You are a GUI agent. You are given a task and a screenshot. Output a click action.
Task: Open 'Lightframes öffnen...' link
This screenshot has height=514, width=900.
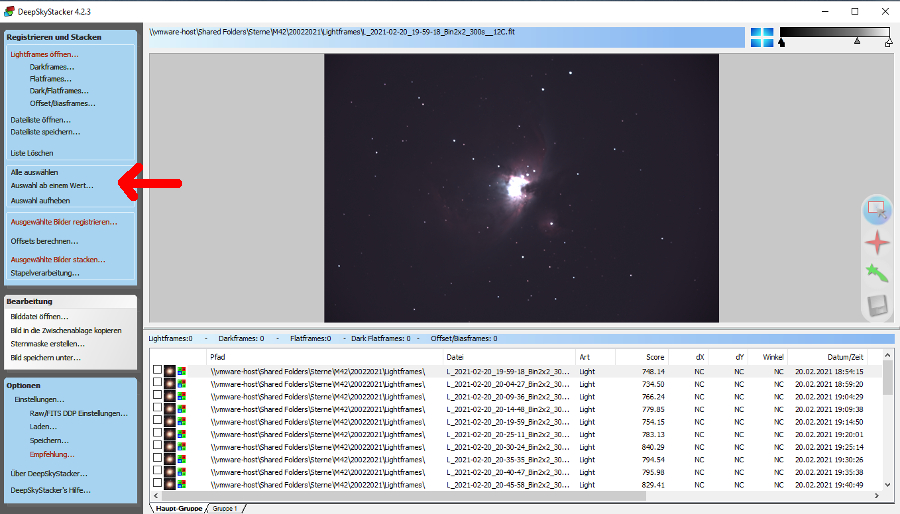tap(44, 54)
